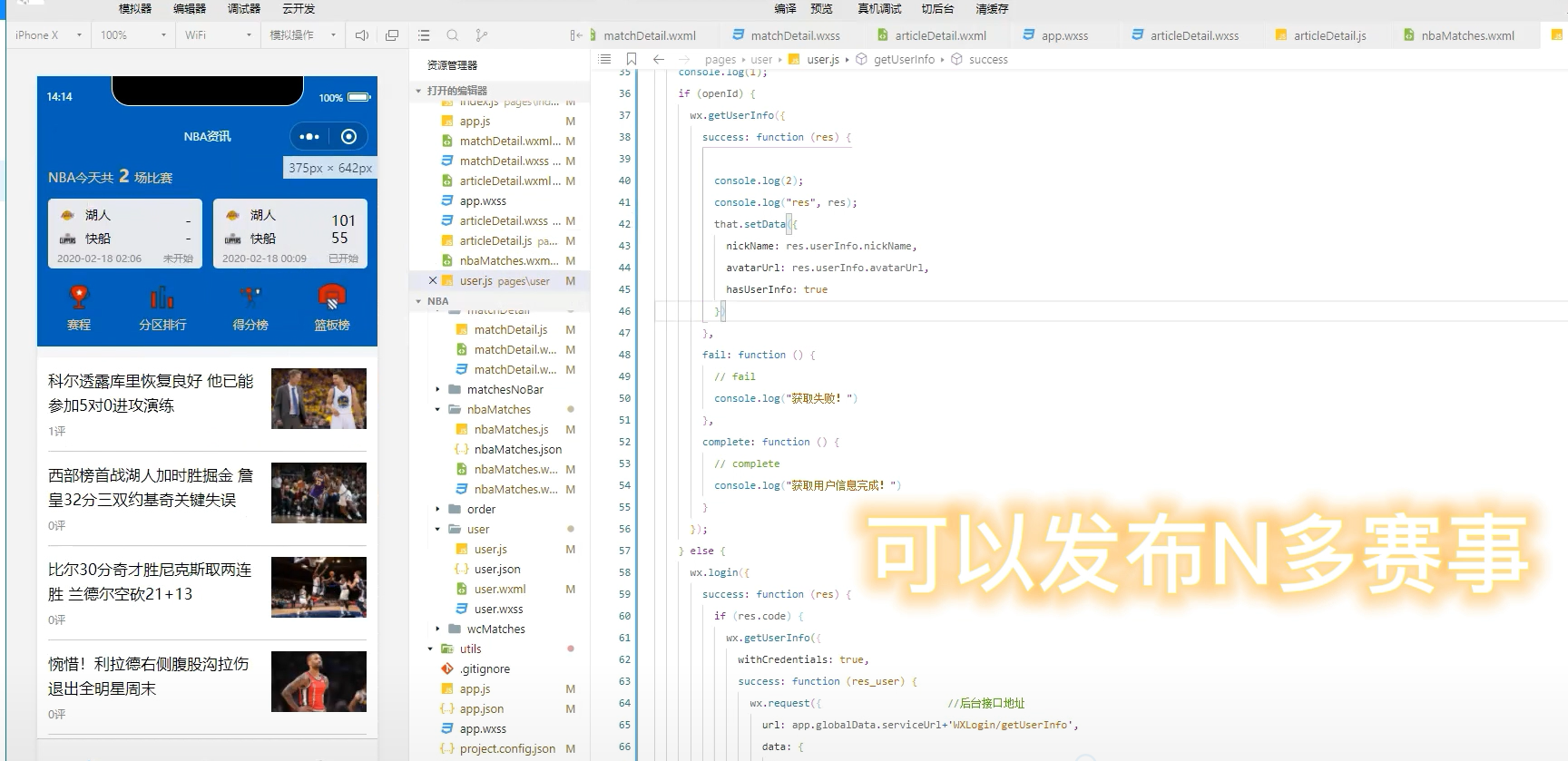Open the 西部榜首战湖人加时胜掘金 article
The image size is (1568, 761).
click(x=207, y=497)
